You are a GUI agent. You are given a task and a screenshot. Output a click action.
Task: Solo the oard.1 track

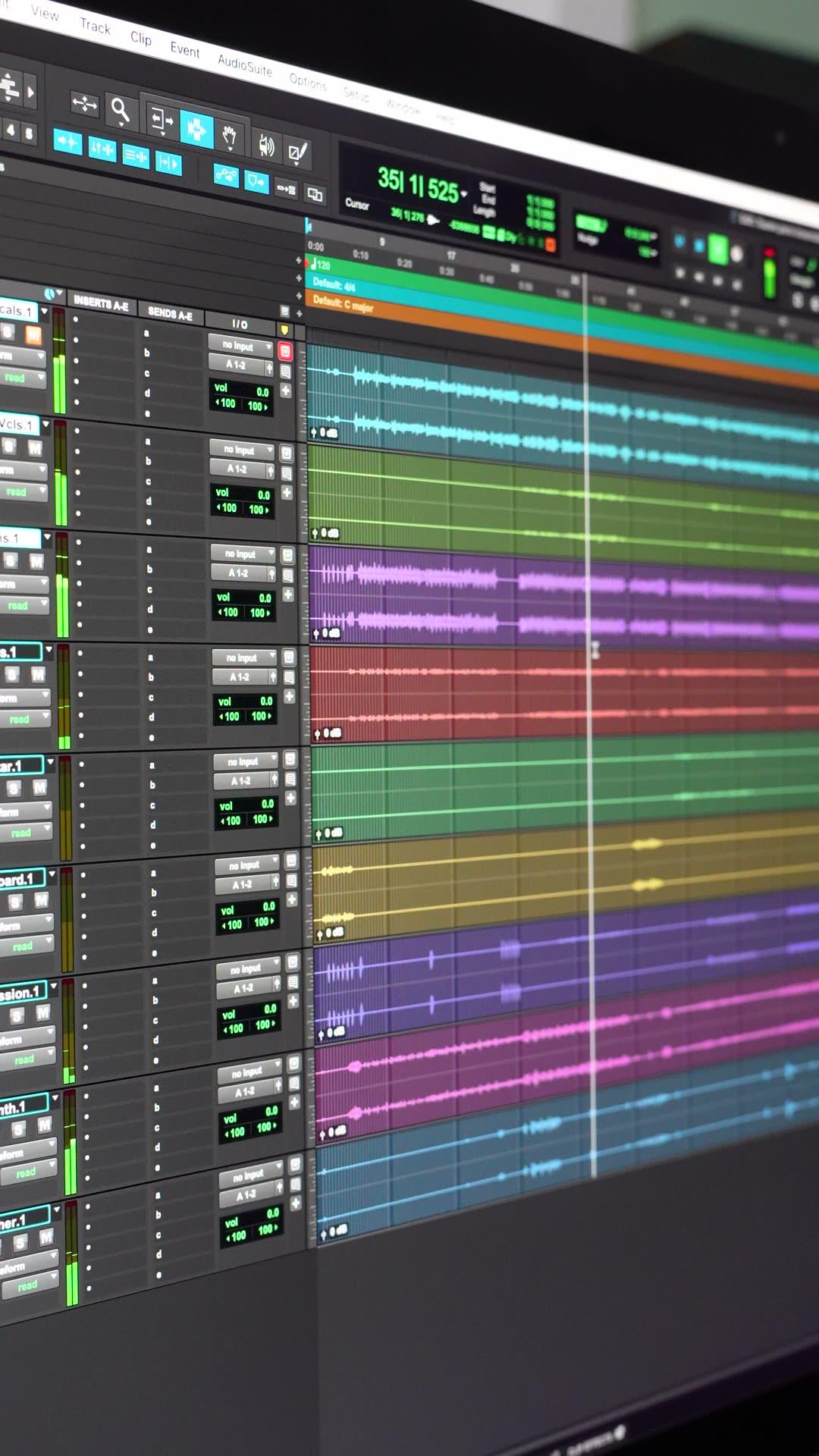[x=16, y=902]
